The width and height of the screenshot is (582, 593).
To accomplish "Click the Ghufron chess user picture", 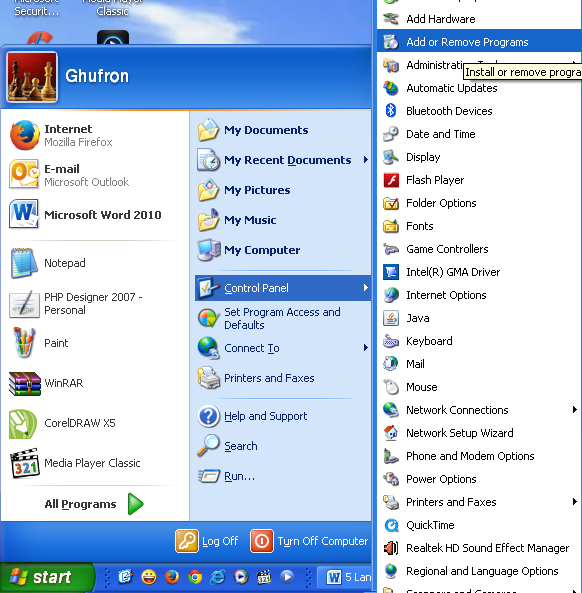I will click(x=32, y=77).
